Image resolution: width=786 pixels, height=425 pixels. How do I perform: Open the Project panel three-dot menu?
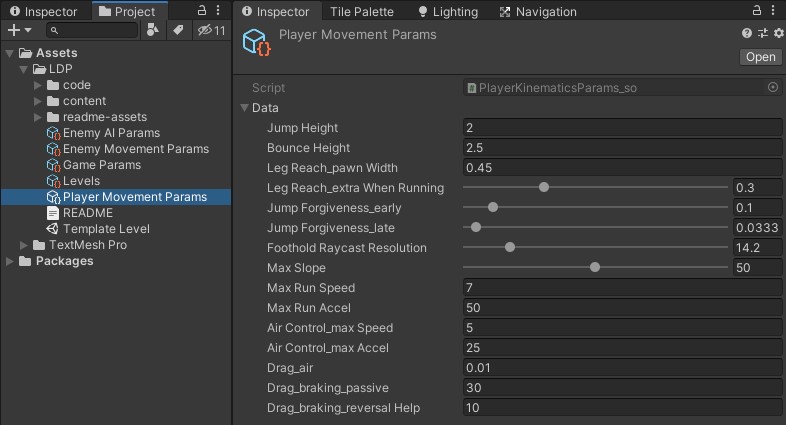(x=218, y=11)
